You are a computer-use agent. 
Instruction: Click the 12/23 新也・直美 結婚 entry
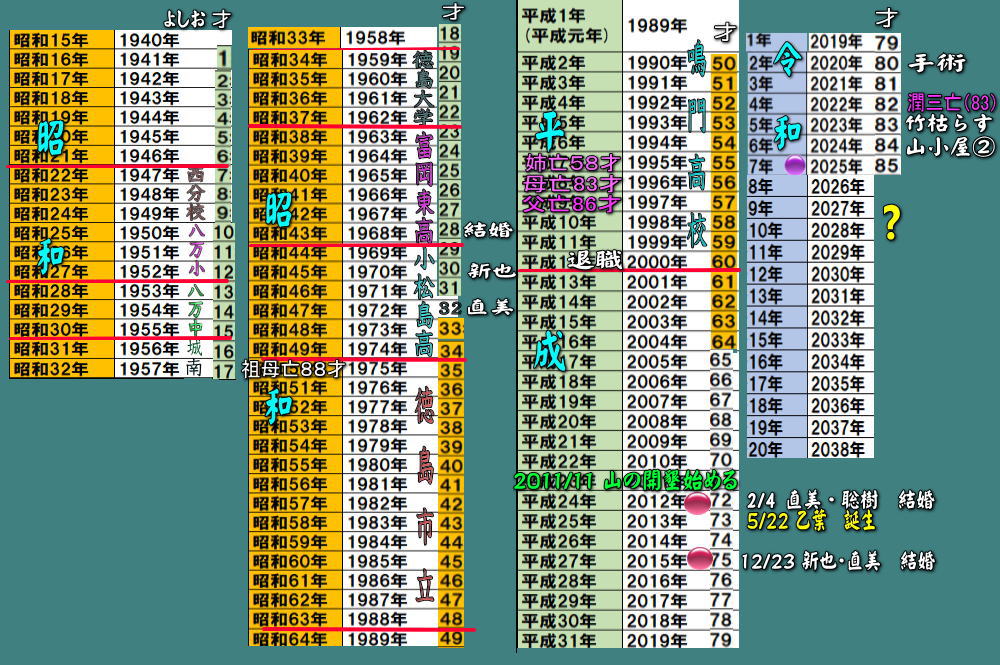(x=838, y=561)
